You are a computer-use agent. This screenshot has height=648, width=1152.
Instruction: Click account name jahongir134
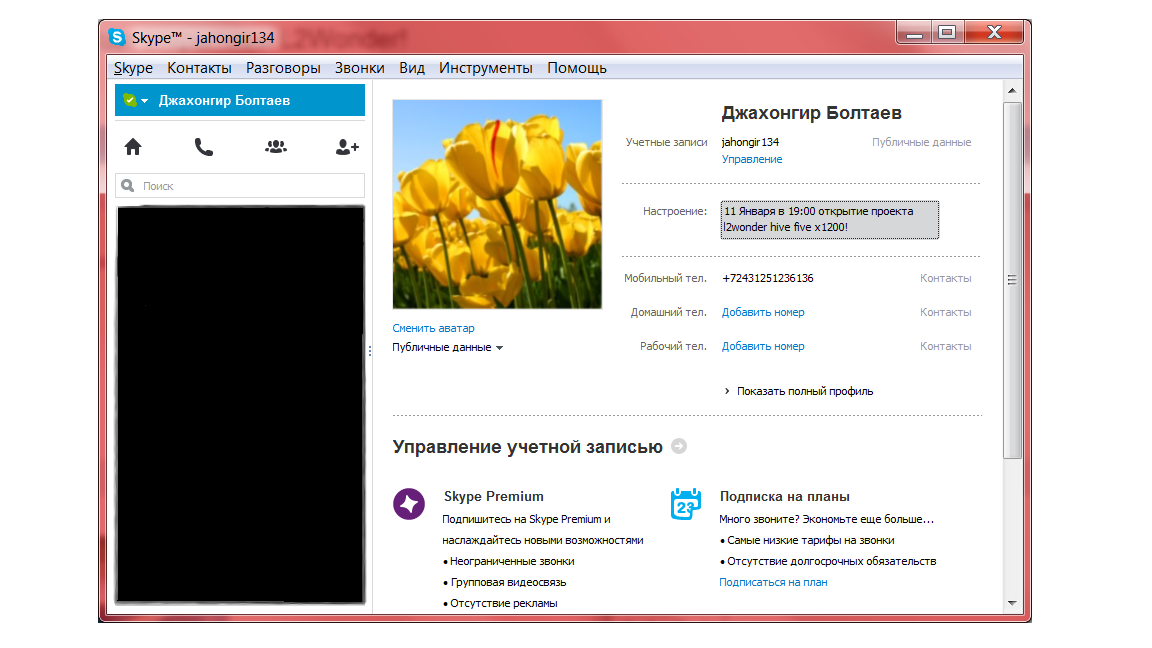tap(750, 143)
